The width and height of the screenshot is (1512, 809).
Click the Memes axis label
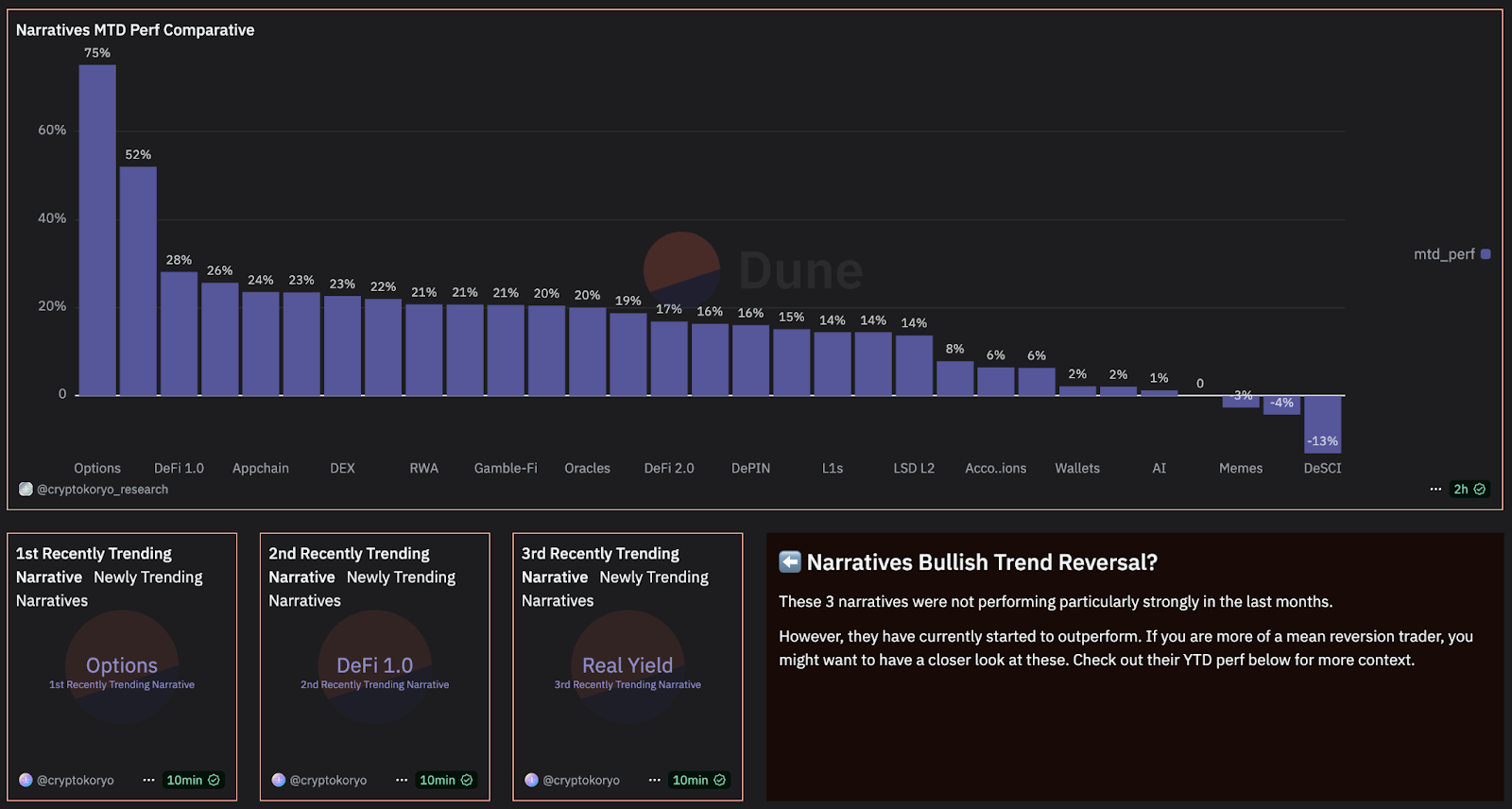coord(1241,468)
